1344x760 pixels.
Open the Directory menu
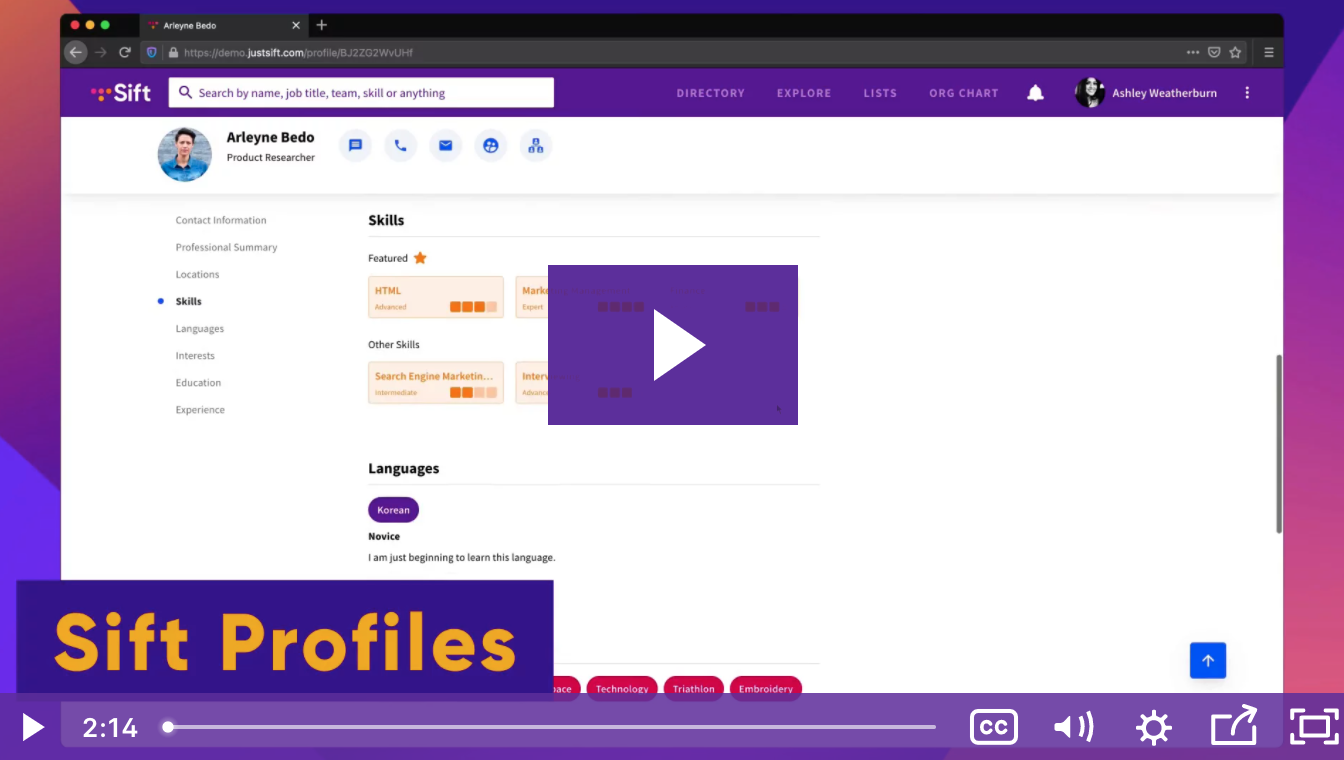(710, 93)
